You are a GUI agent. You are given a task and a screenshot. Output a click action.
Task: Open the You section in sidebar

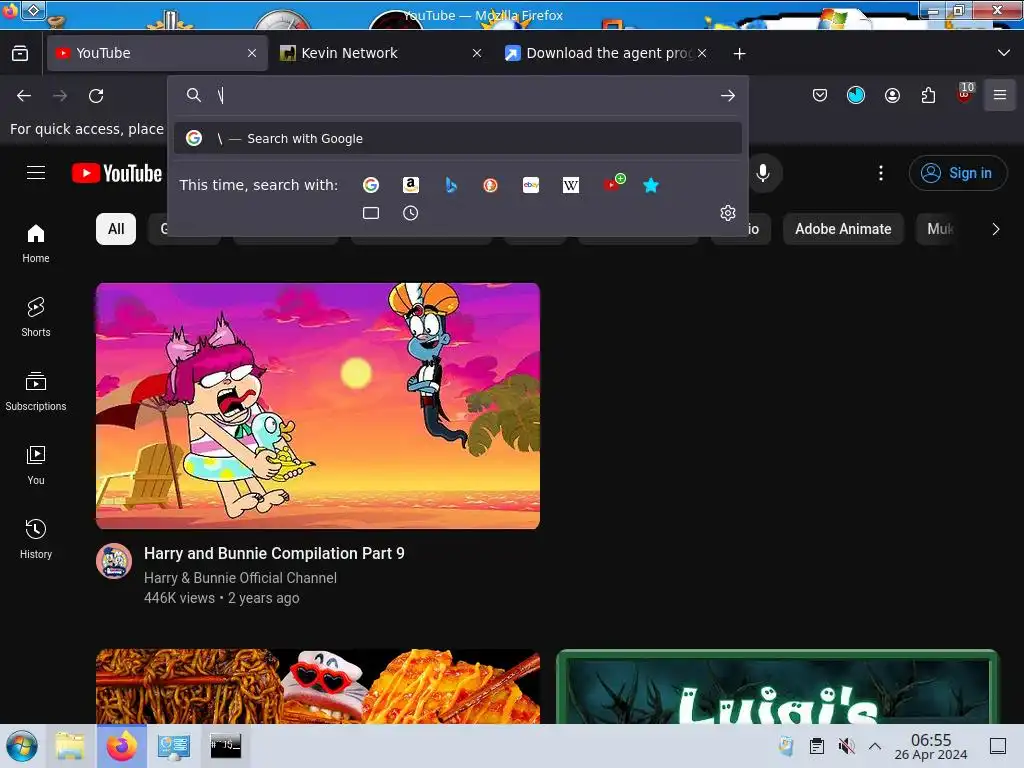coord(36,465)
